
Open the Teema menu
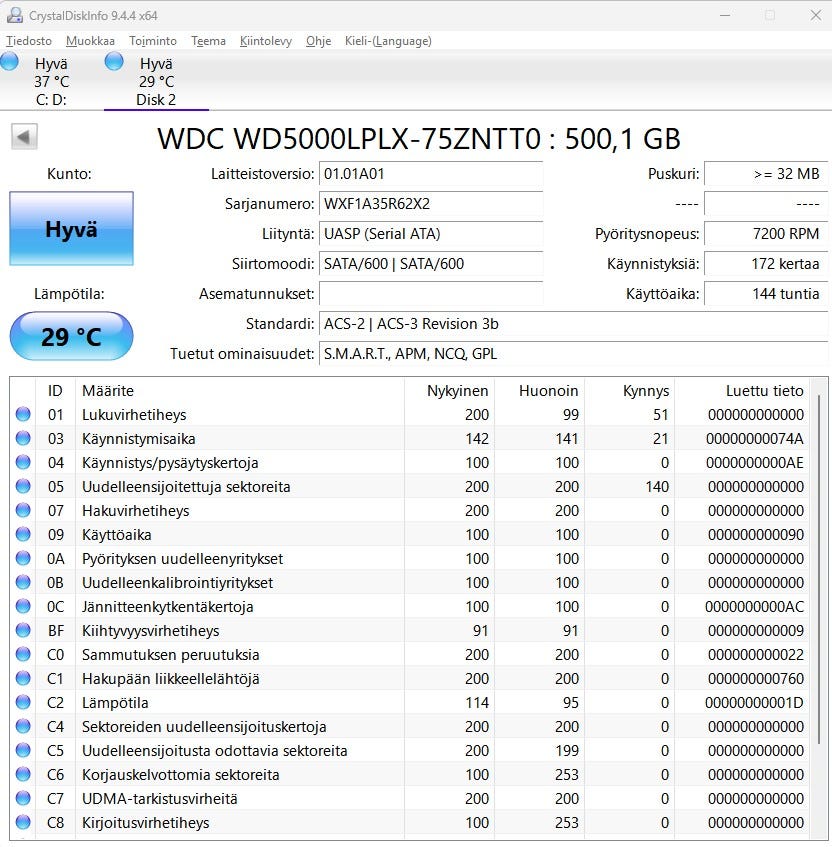(x=209, y=41)
